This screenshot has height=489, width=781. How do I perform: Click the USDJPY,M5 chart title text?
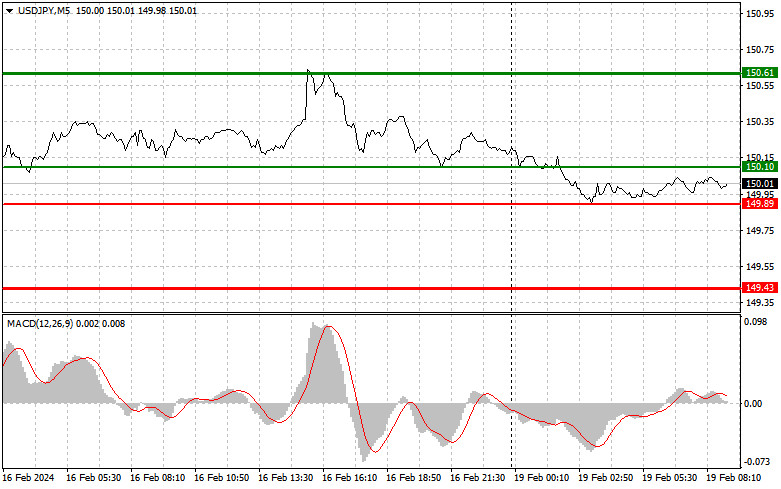pyautogui.click(x=44, y=11)
